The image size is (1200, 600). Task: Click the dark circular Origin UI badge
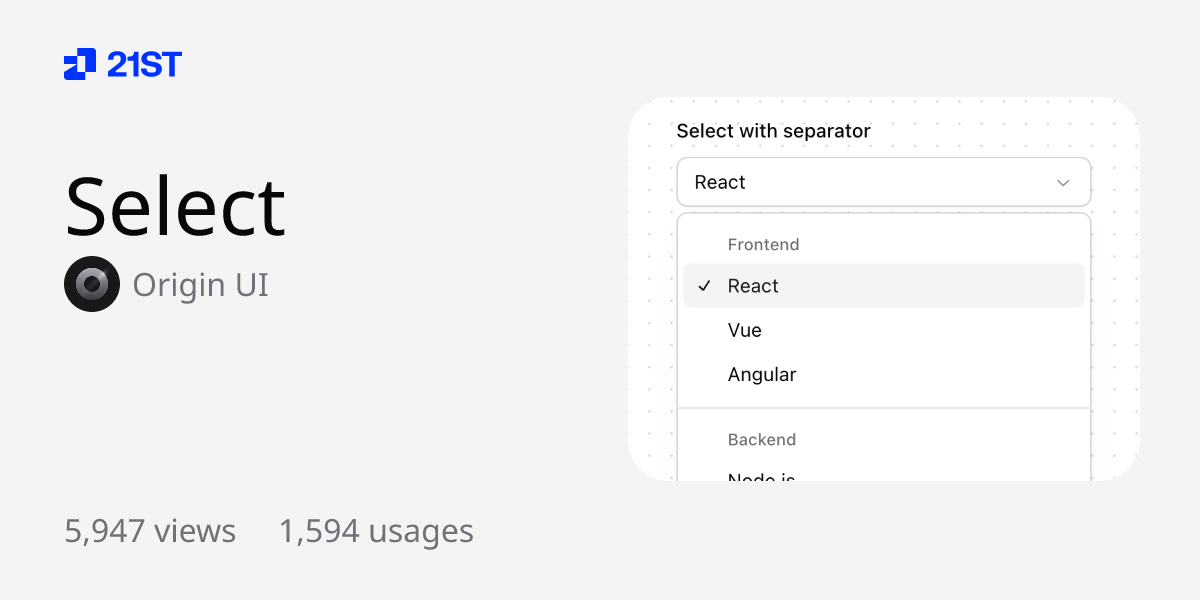pos(92,284)
